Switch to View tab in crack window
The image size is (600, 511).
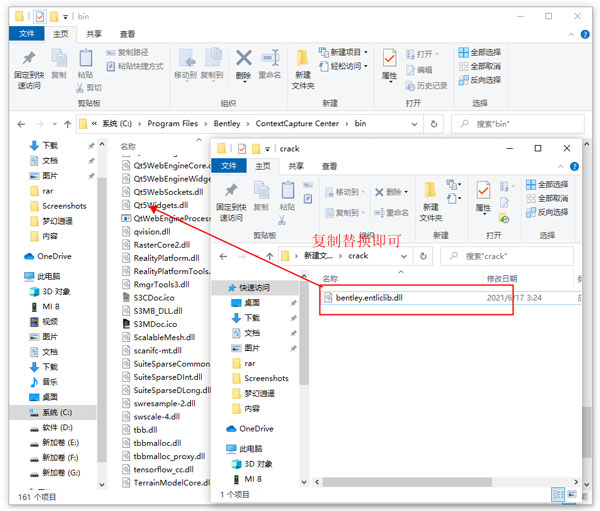point(329,166)
